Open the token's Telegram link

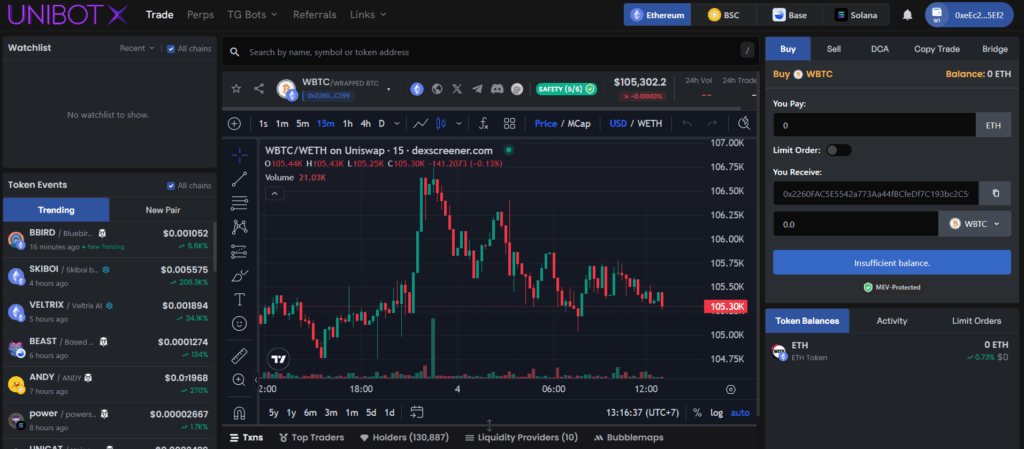coord(477,89)
